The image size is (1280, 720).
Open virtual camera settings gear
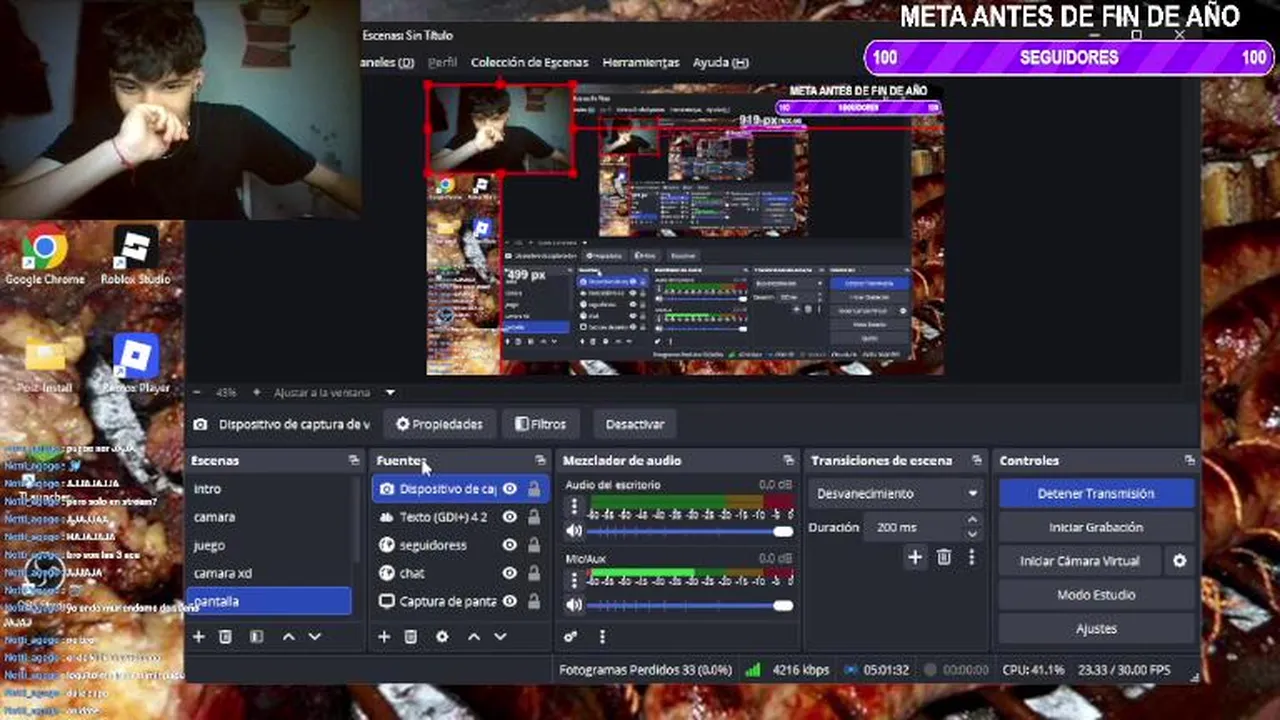click(x=1180, y=561)
